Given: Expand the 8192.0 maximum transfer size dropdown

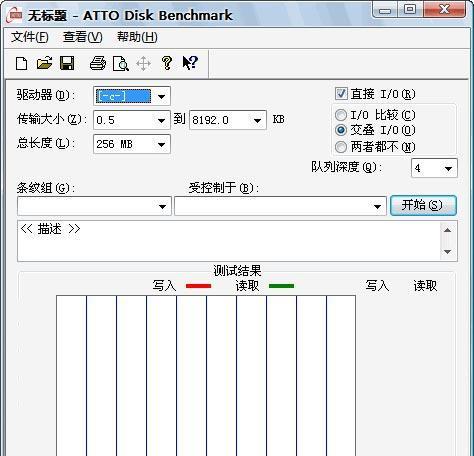Looking at the screenshot, I should point(257,120).
